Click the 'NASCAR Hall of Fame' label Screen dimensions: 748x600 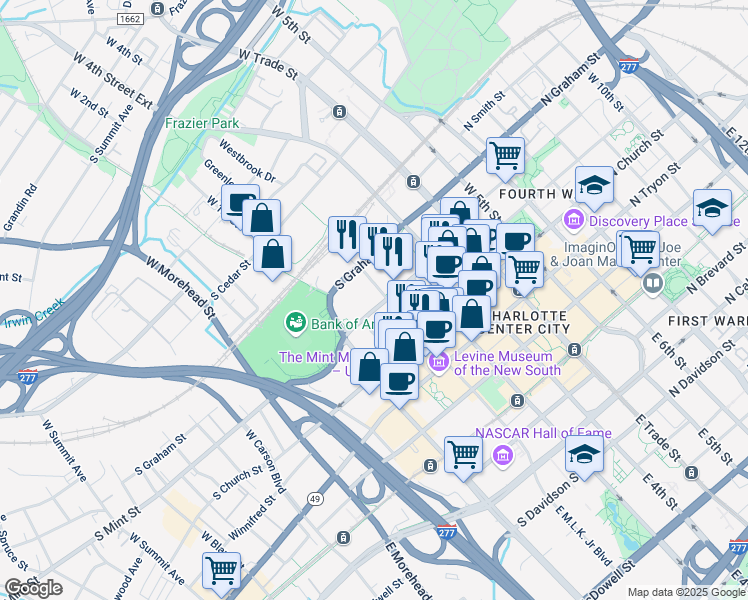coord(543,433)
